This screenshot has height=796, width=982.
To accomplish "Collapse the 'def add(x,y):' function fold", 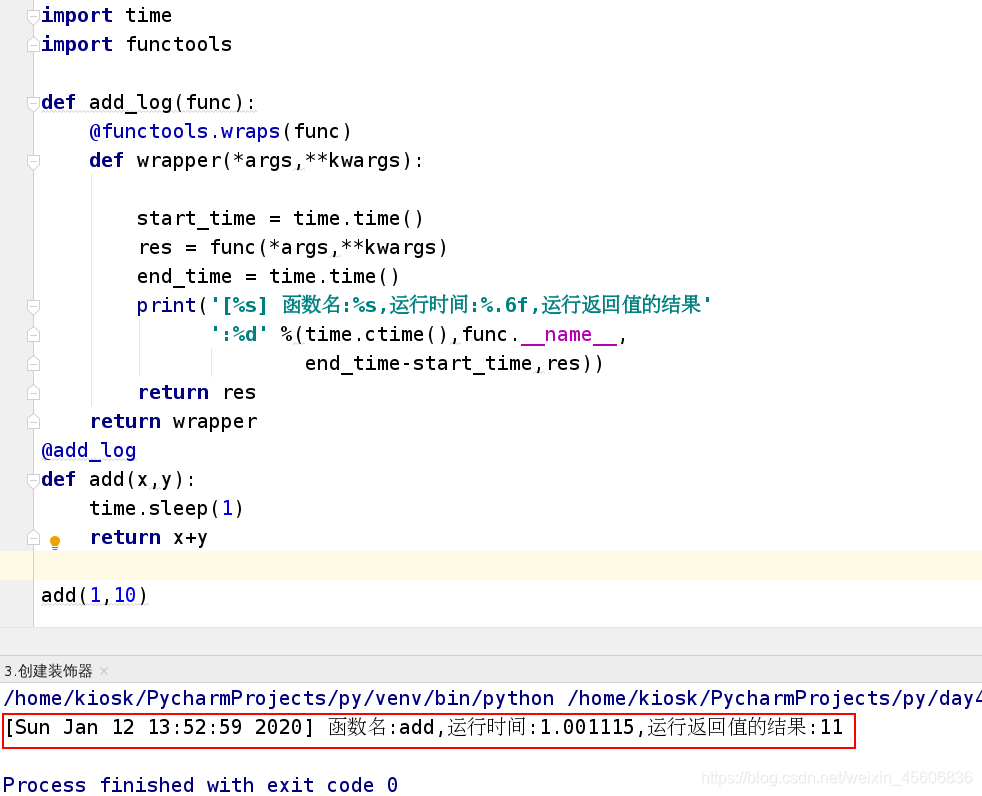I will 33,480.
